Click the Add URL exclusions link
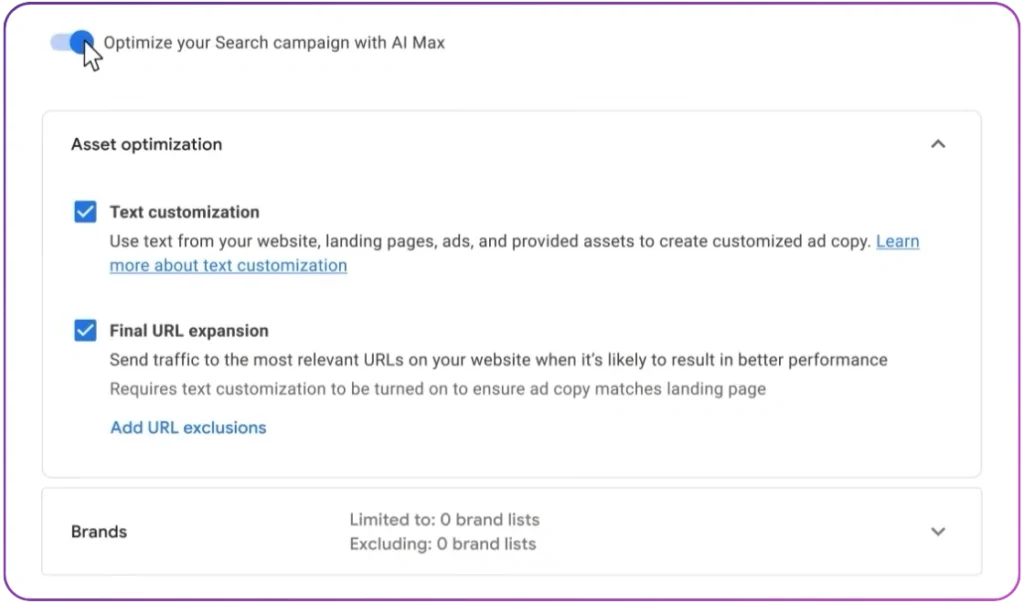This screenshot has width=1024, height=603. [188, 427]
